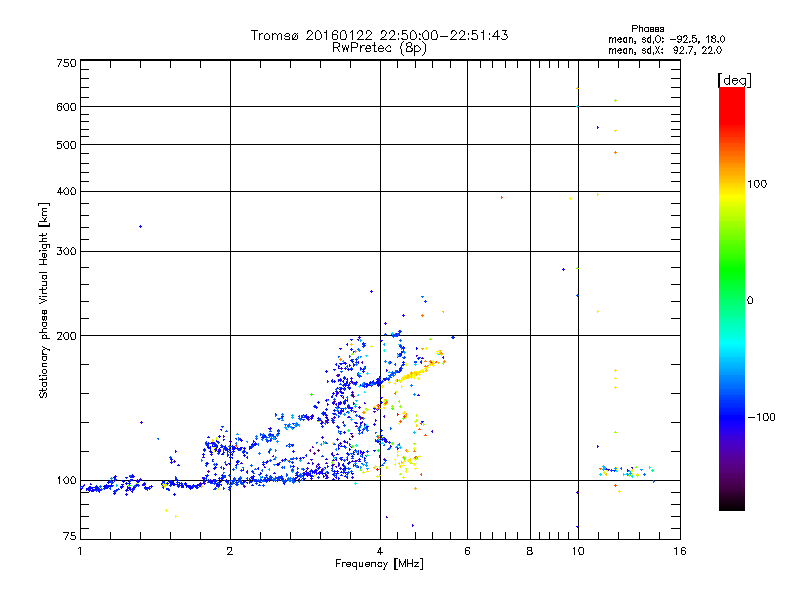This screenshot has height=600, width=800.
Task: Click y-axis tick label '600'
Action: click(x=67, y=107)
